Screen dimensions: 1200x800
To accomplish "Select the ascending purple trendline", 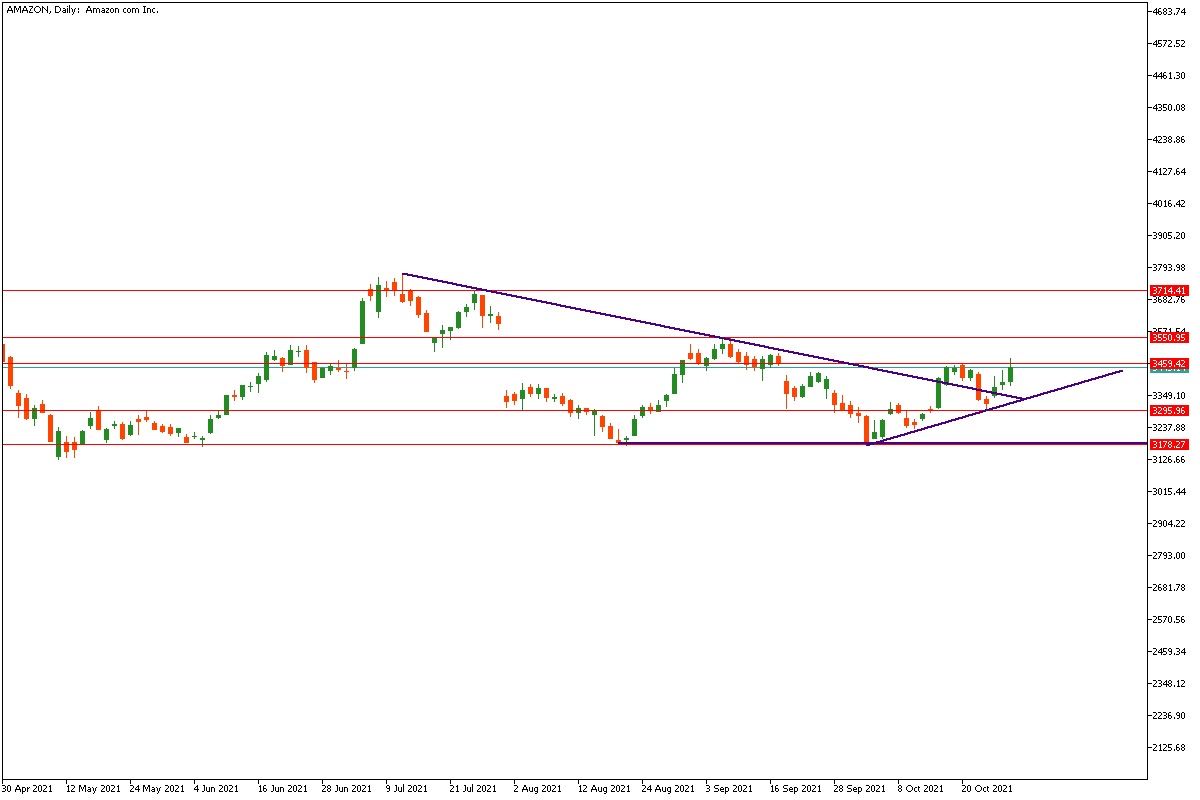I will click(x=1060, y=386).
